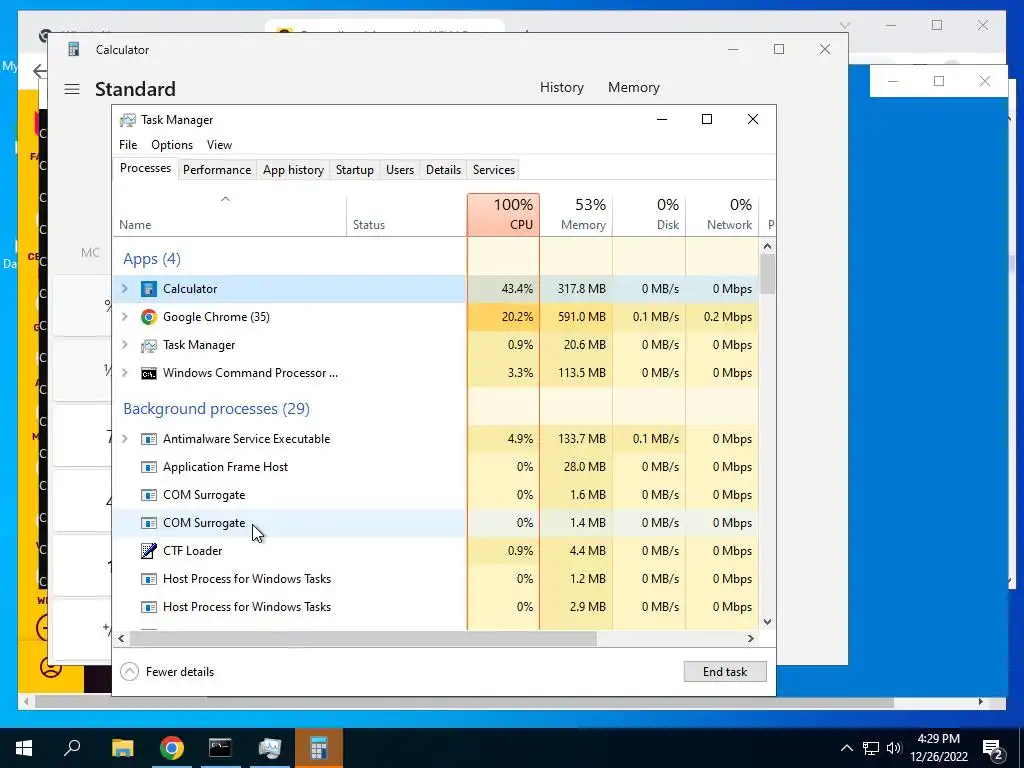The width and height of the screenshot is (1024, 768).
Task: Click the Apps (4) group heading
Action: 152,259
